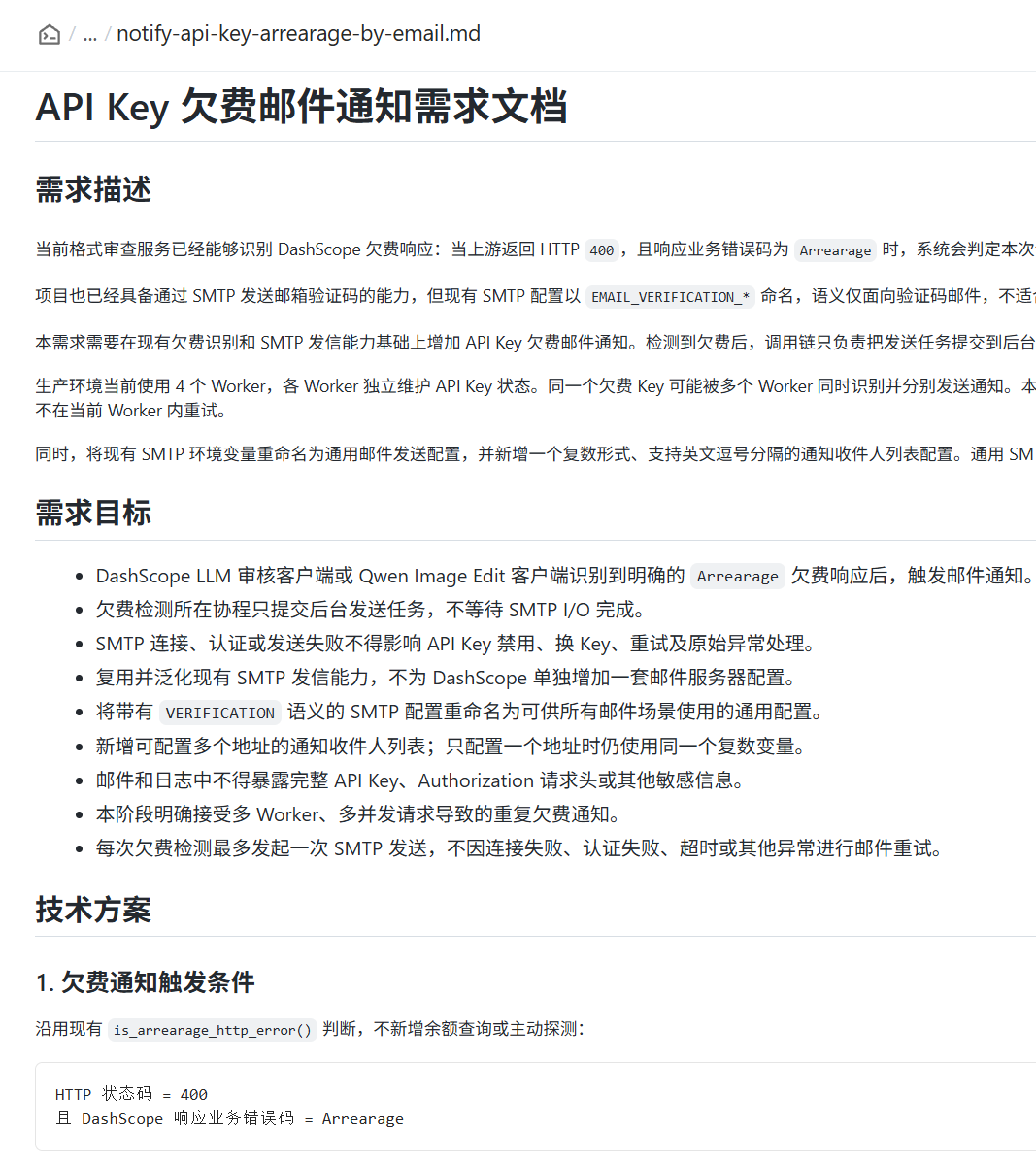Click the 技术方案 section heading

pos(93,910)
